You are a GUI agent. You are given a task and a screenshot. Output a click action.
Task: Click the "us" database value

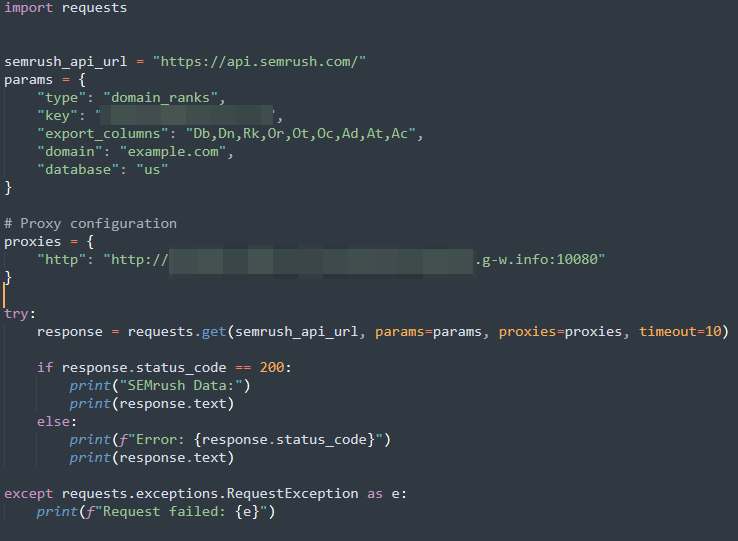click(x=152, y=170)
